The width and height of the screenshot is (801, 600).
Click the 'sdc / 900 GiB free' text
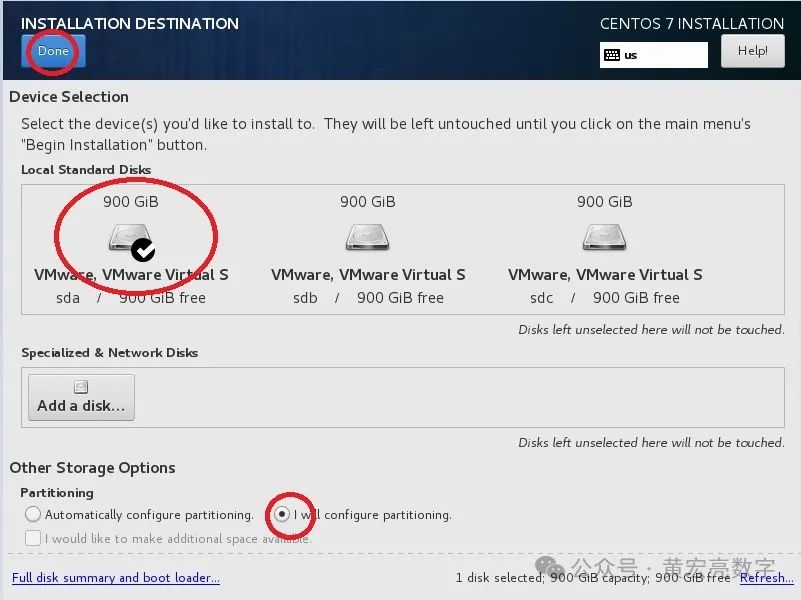click(605, 298)
